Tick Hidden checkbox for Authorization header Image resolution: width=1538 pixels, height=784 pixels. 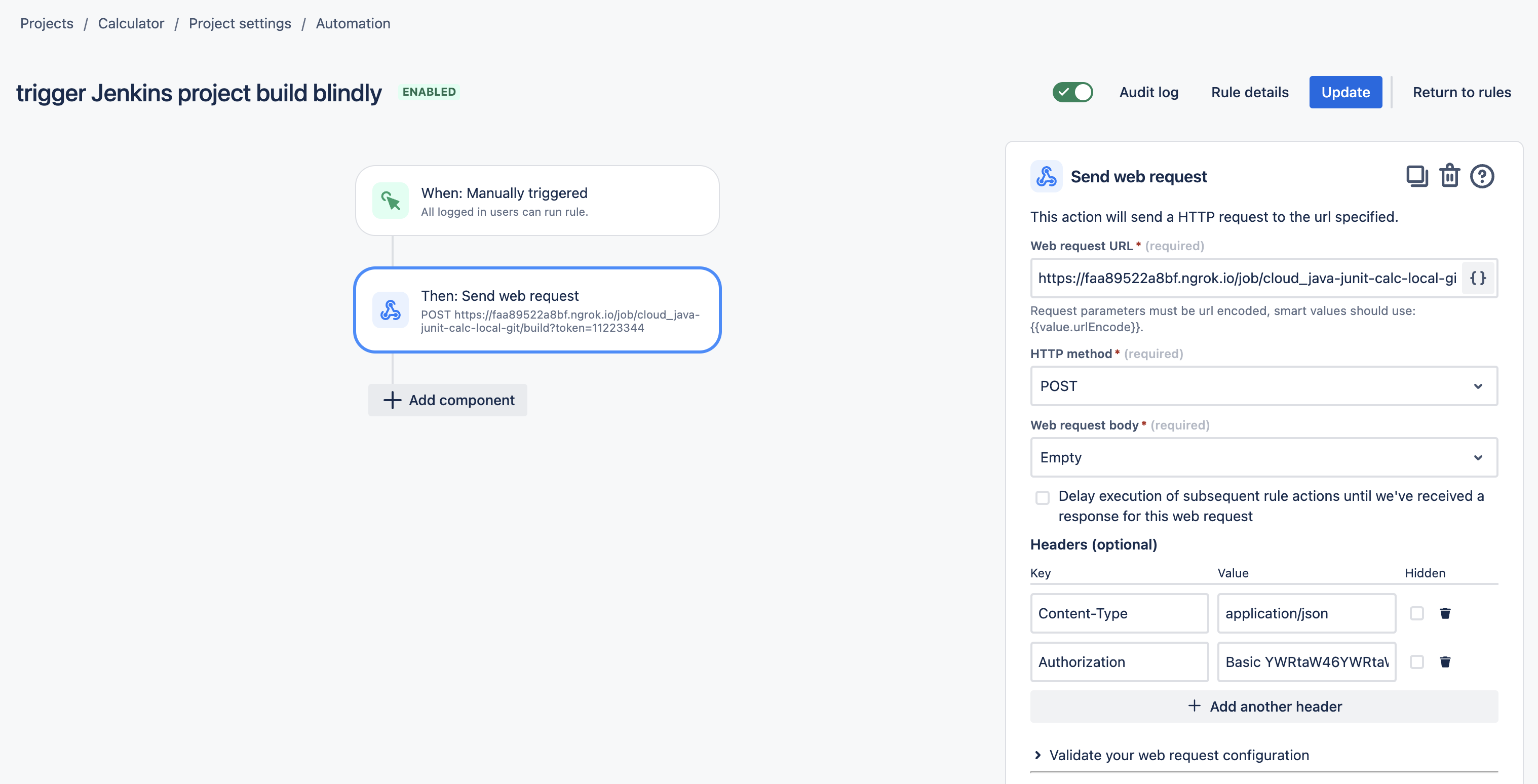[x=1416, y=661]
